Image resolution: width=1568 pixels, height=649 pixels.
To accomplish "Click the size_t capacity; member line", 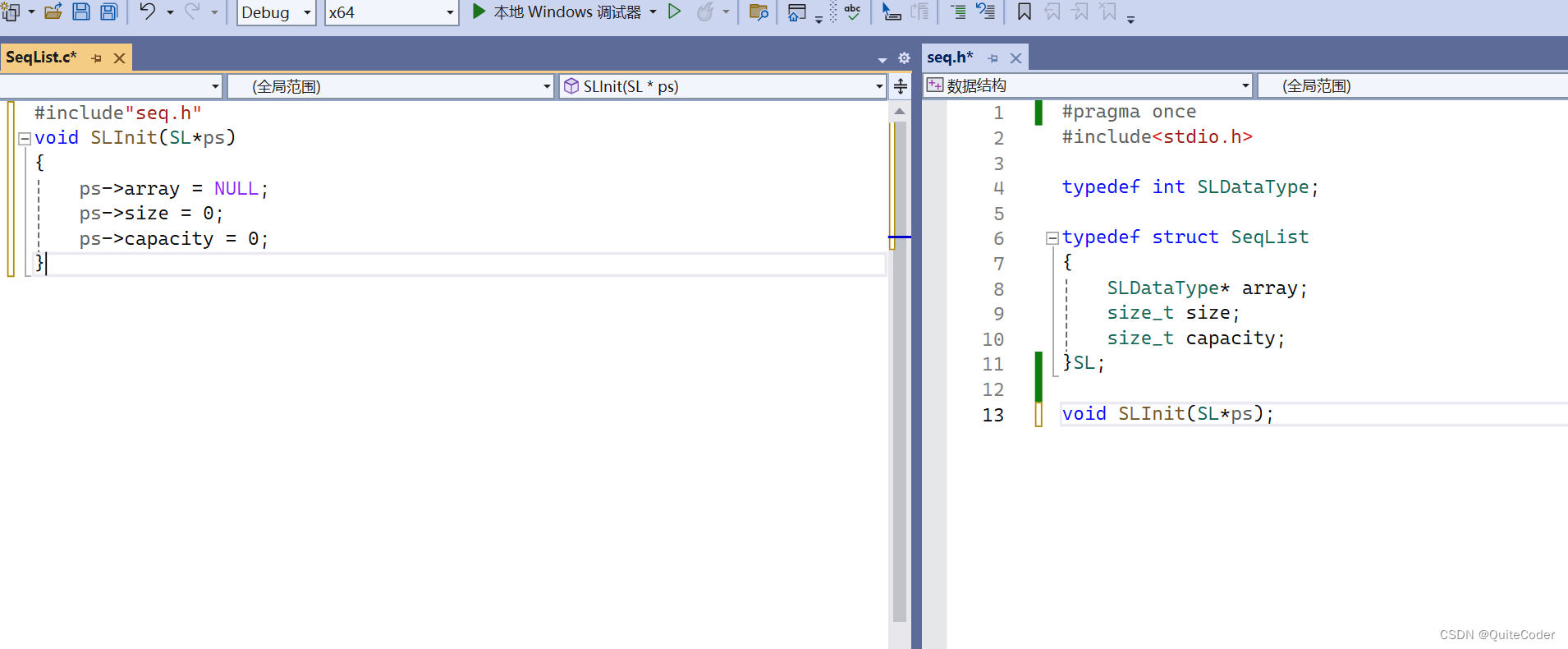I will [x=1195, y=338].
